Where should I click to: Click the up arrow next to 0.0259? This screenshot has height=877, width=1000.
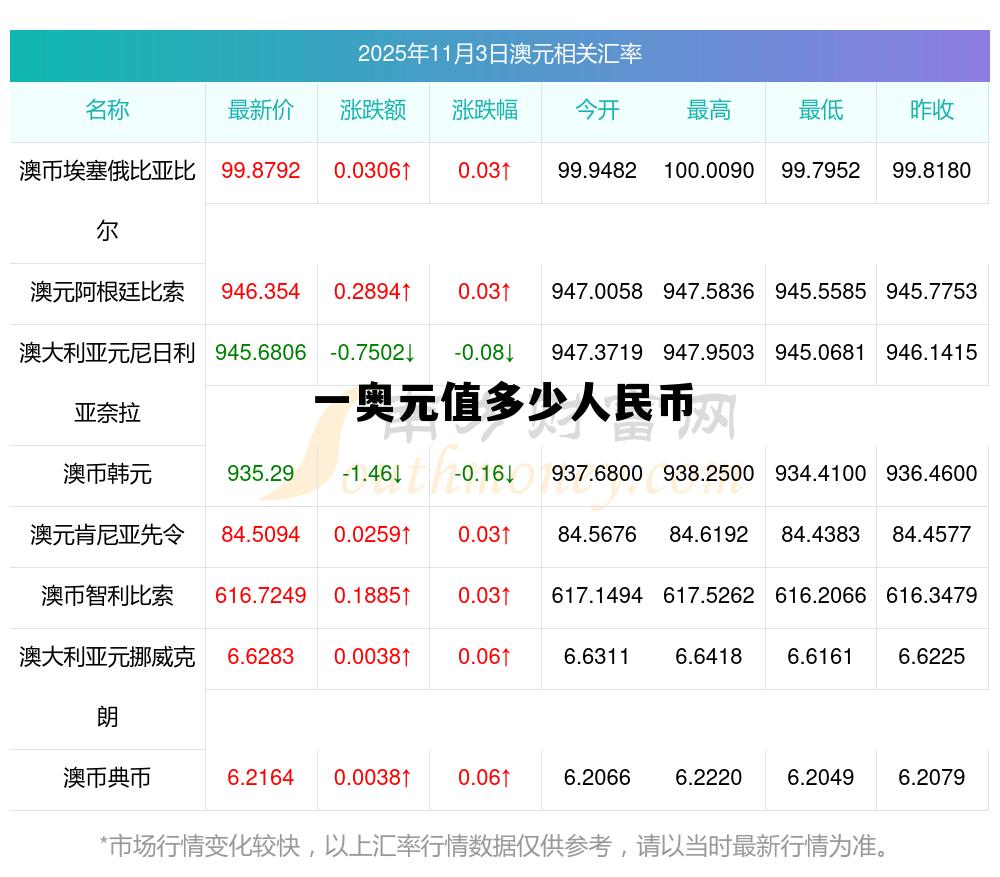[404, 535]
